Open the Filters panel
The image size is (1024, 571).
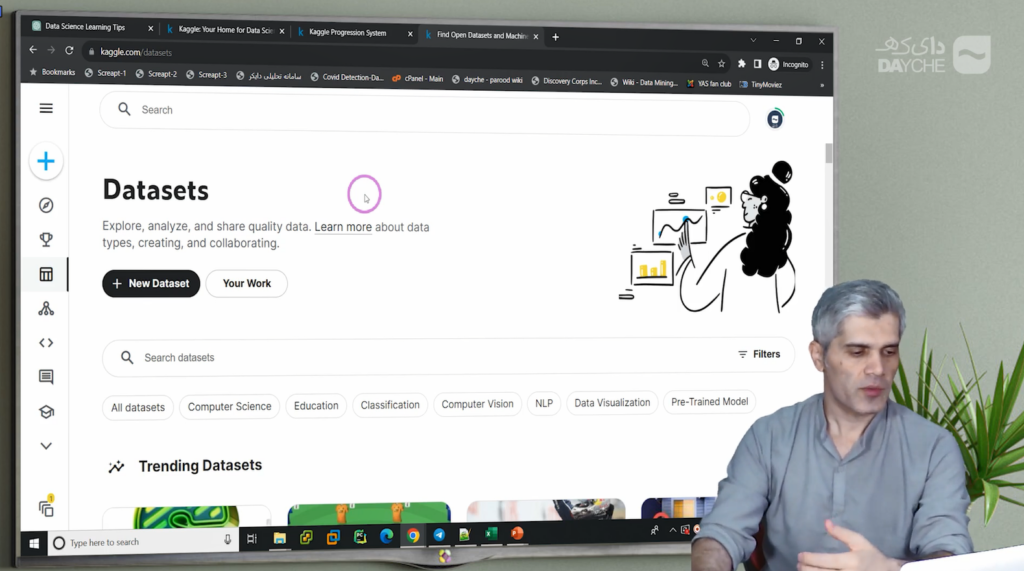(x=759, y=354)
